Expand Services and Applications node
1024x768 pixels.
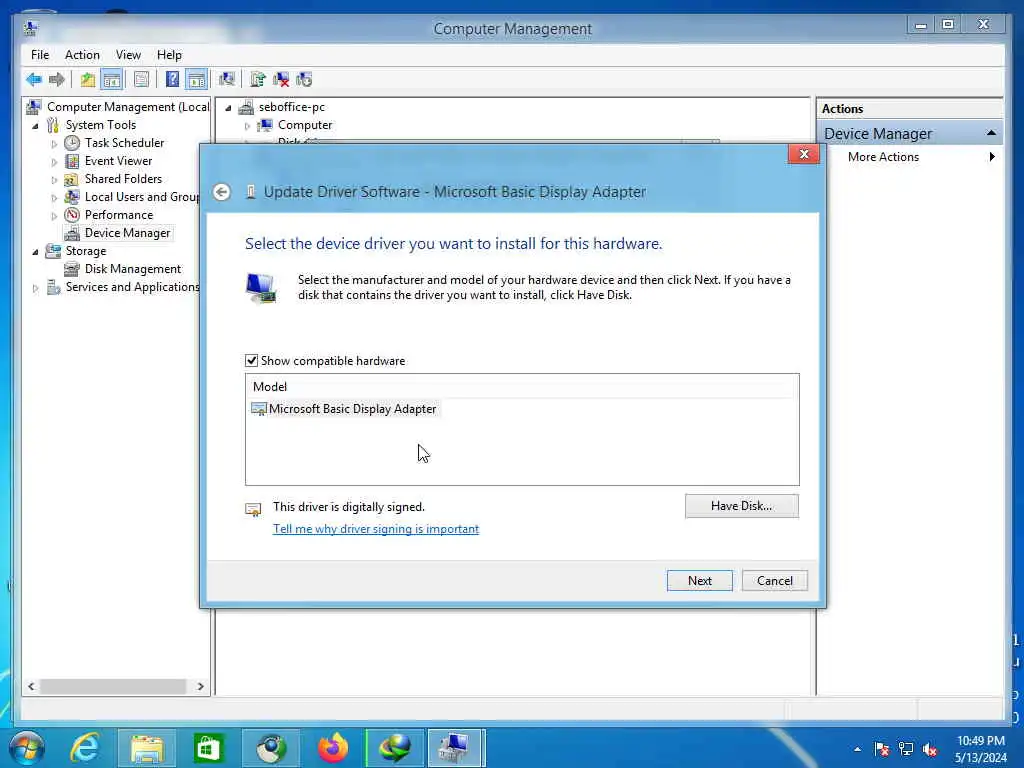pyautogui.click(x=35, y=287)
